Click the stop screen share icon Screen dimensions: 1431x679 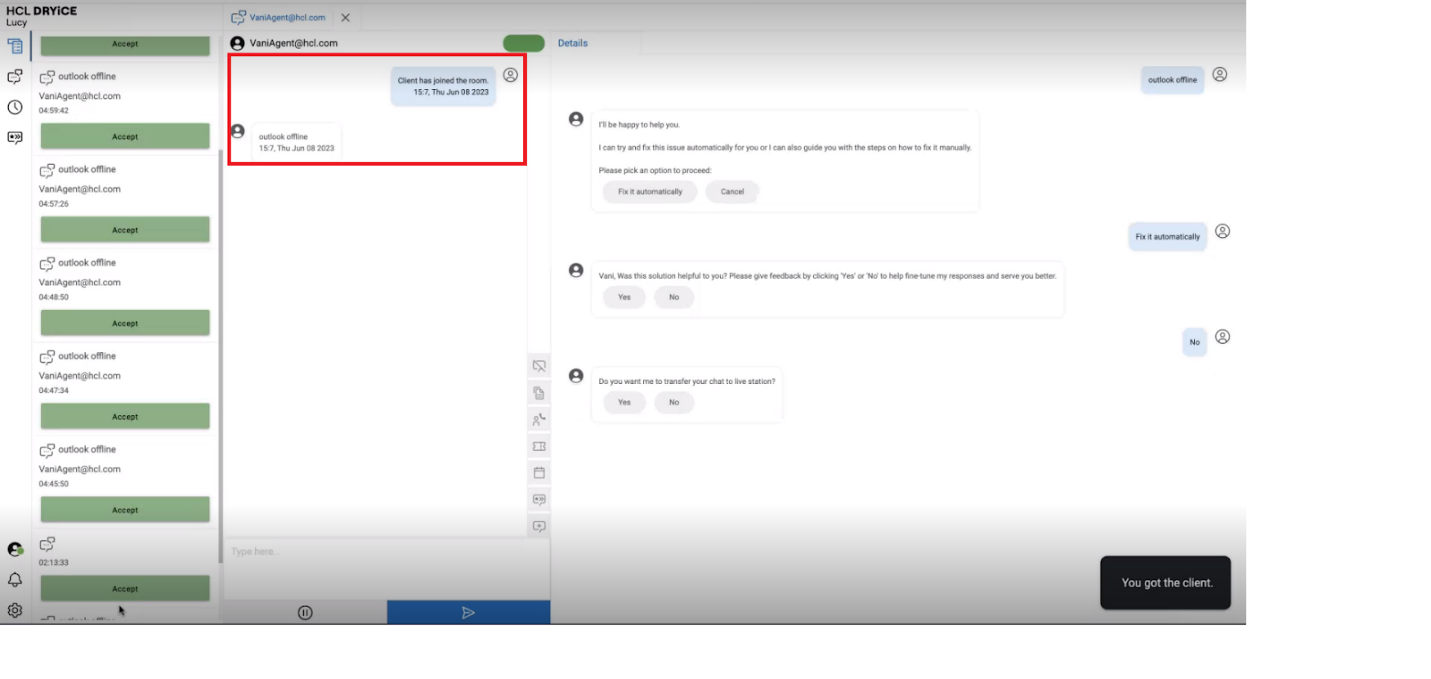(x=539, y=366)
